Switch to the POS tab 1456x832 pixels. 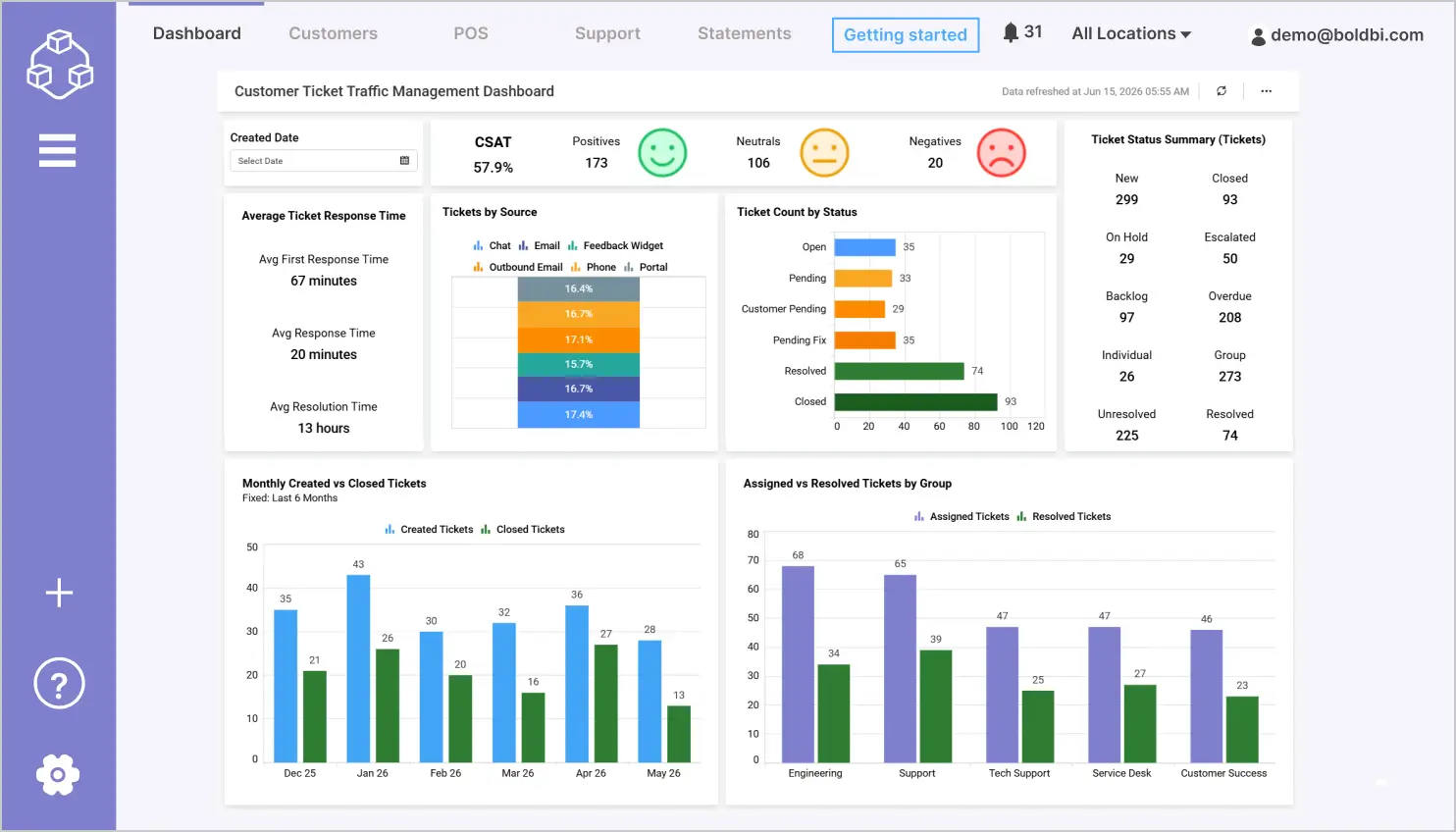(471, 33)
